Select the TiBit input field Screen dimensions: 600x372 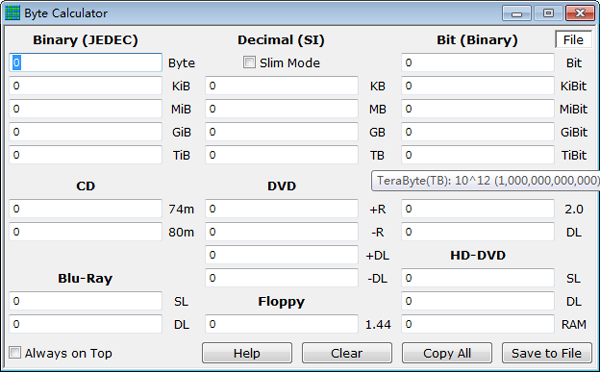point(478,155)
